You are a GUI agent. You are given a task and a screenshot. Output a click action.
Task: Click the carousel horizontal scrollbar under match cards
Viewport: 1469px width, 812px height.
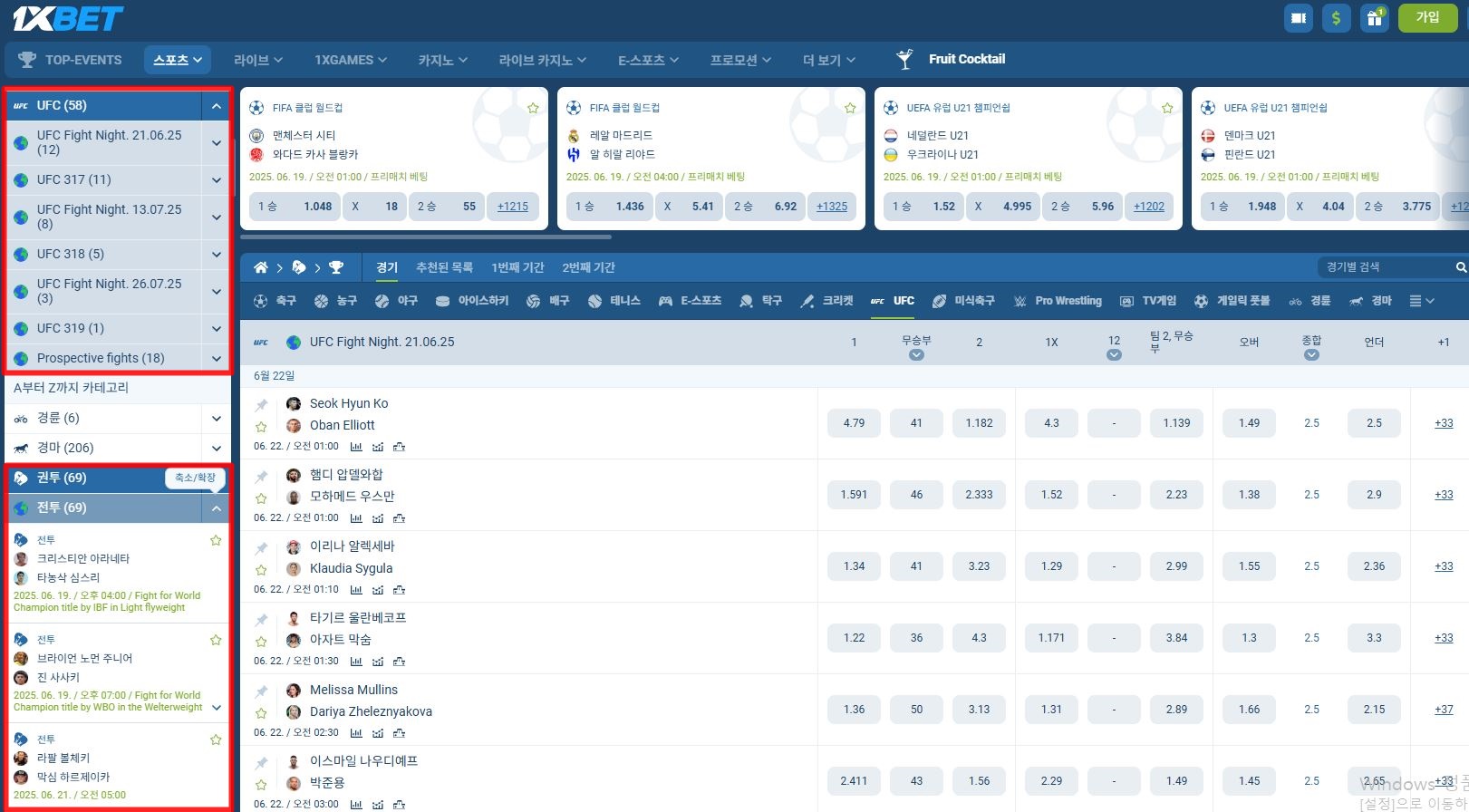click(426, 237)
